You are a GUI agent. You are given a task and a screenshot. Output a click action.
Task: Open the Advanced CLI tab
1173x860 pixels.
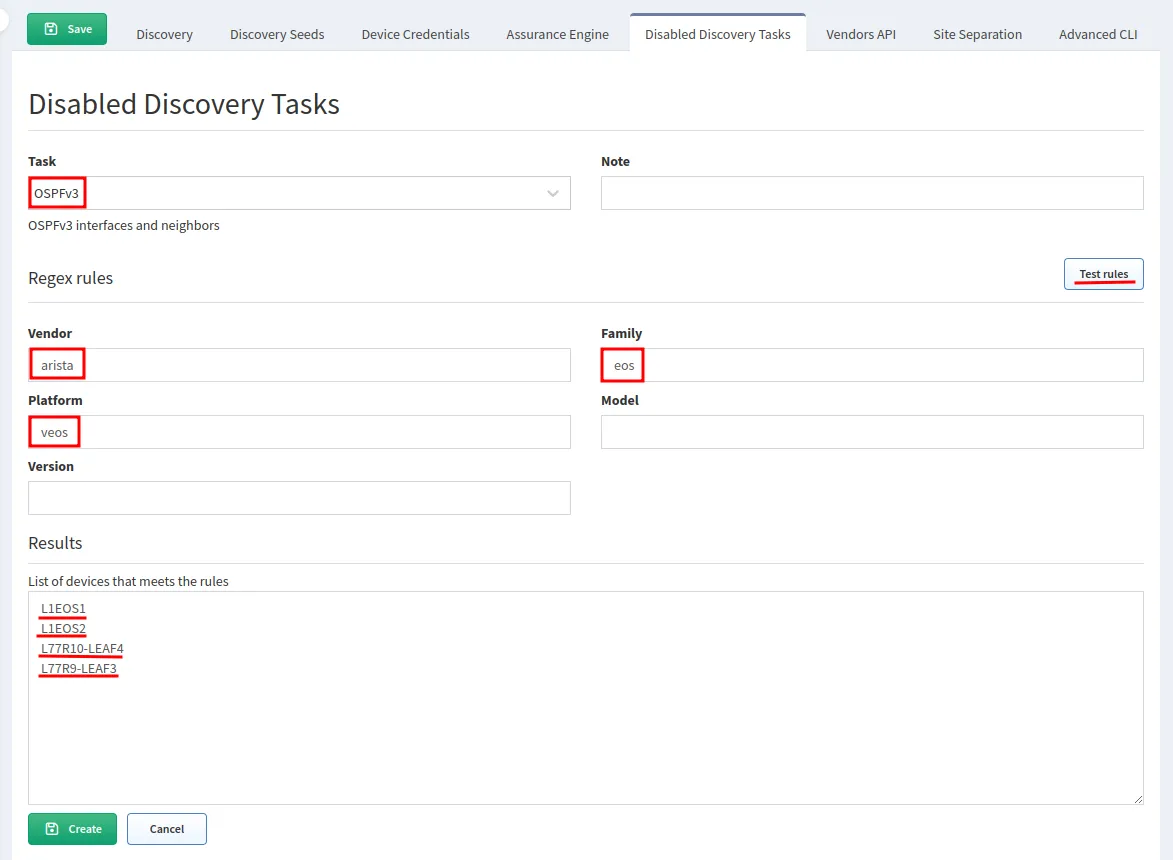tap(1097, 34)
